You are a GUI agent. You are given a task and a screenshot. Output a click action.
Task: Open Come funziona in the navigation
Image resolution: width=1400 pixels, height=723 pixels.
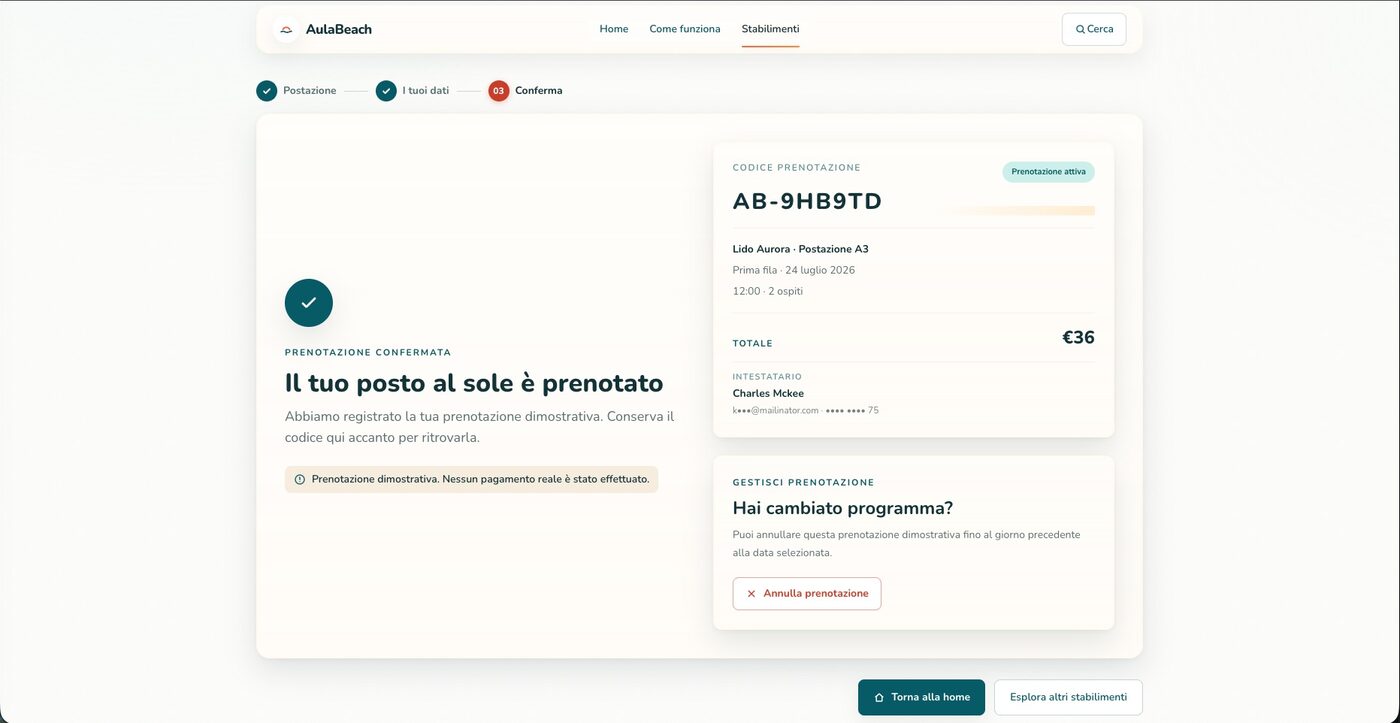pos(685,29)
